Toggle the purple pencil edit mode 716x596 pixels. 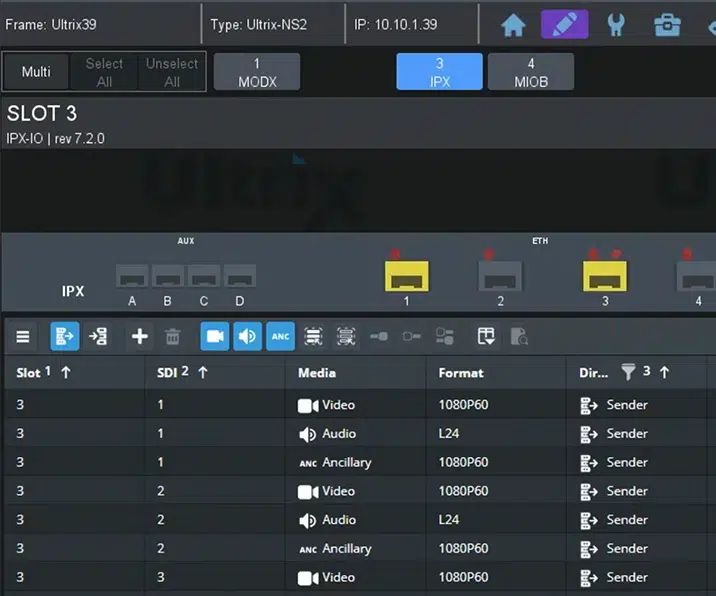[564, 24]
